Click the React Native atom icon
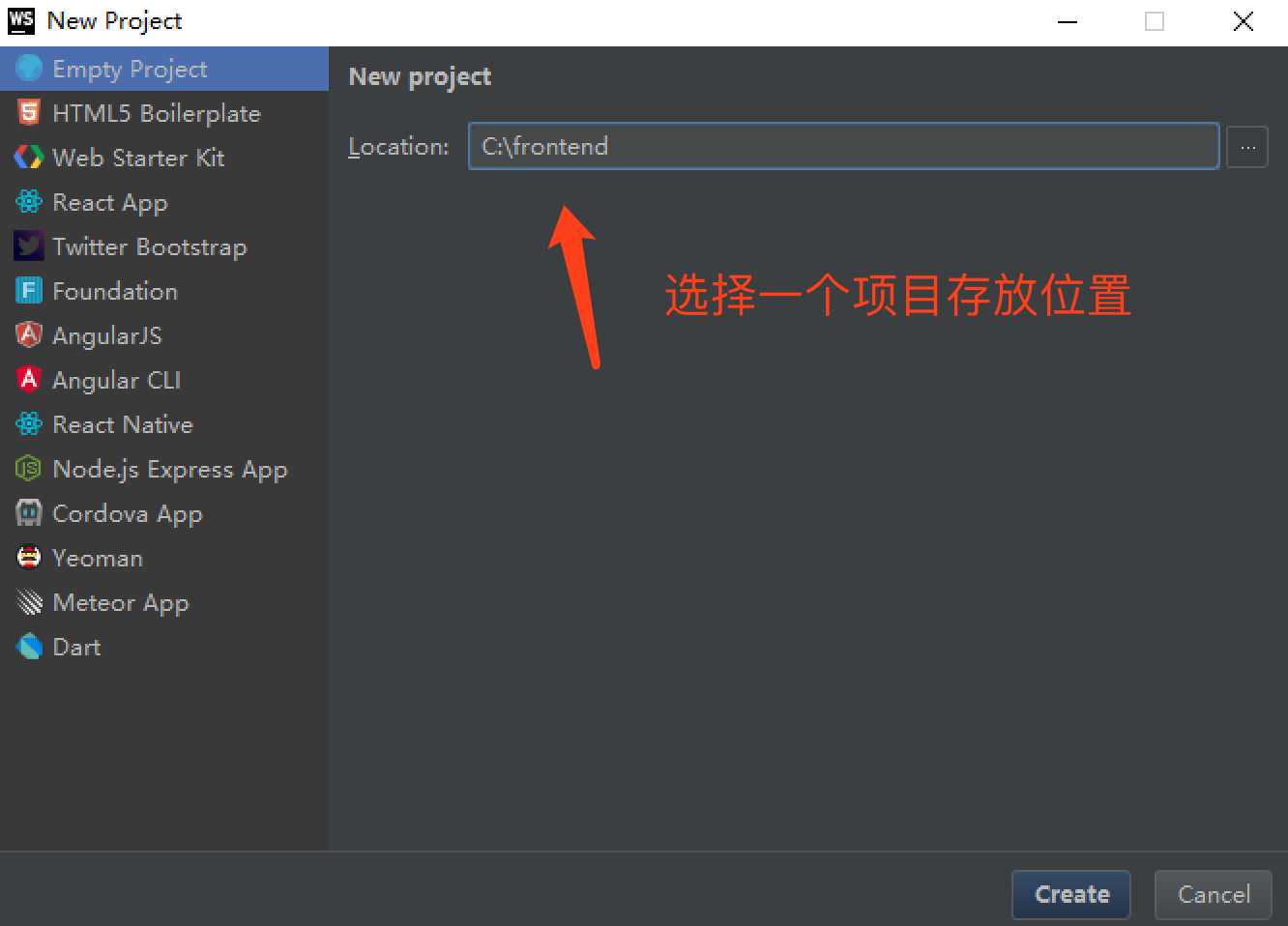Image resolution: width=1288 pixels, height=926 pixels. click(x=29, y=424)
